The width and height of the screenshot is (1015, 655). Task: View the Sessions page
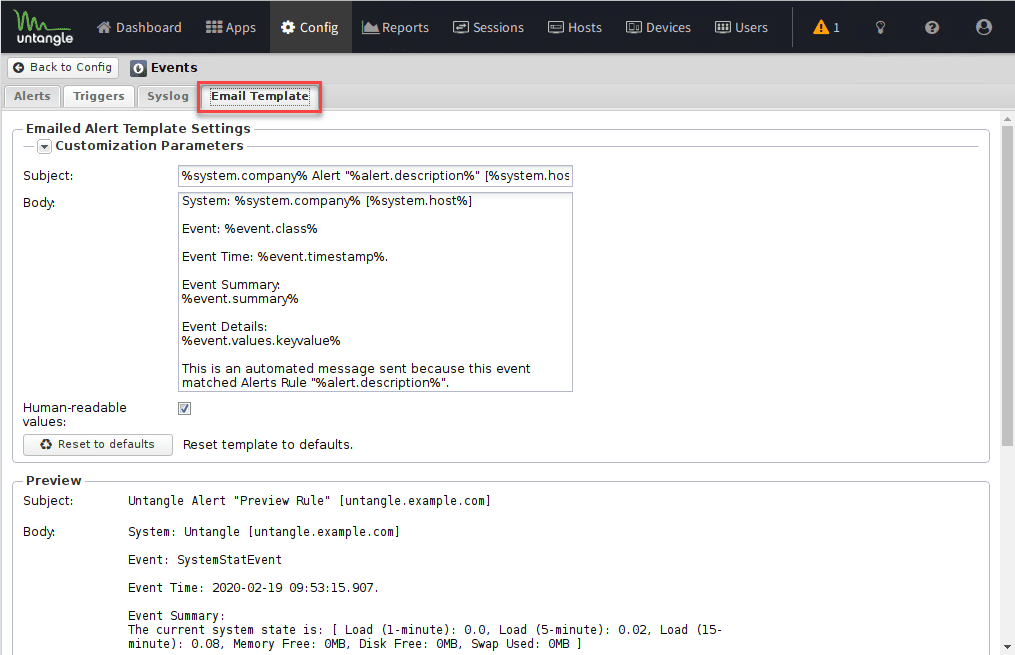coord(488,27)
